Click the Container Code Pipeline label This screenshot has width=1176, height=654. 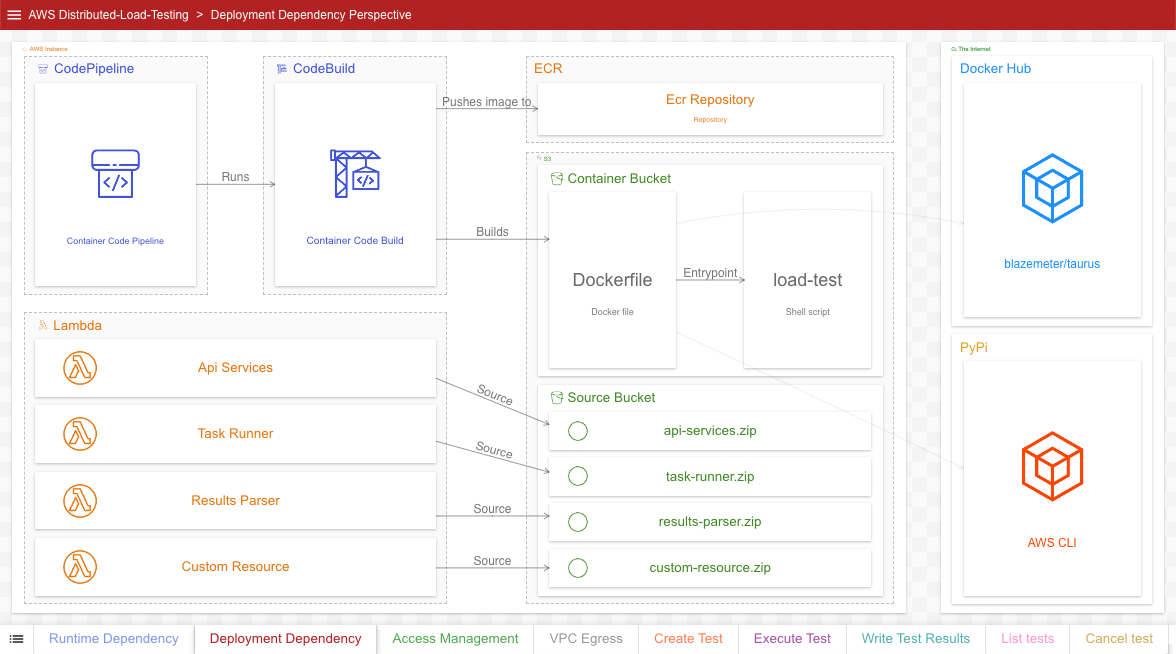click(x=116, y=241)
